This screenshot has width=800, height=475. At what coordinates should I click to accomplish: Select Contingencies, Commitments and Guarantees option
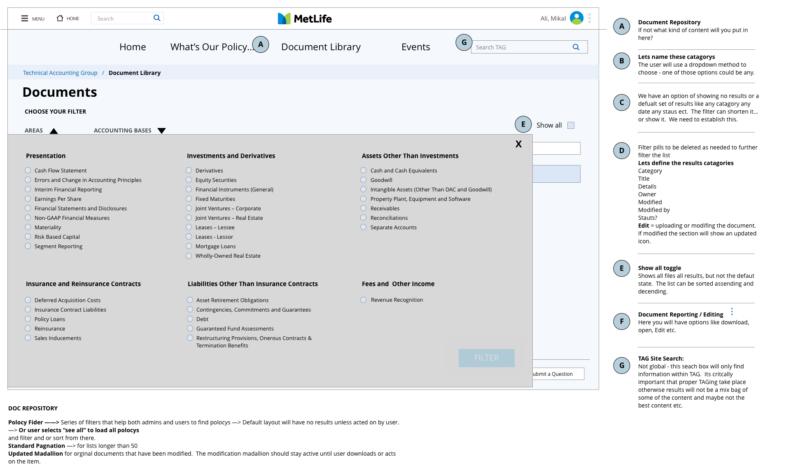(190, 309)
